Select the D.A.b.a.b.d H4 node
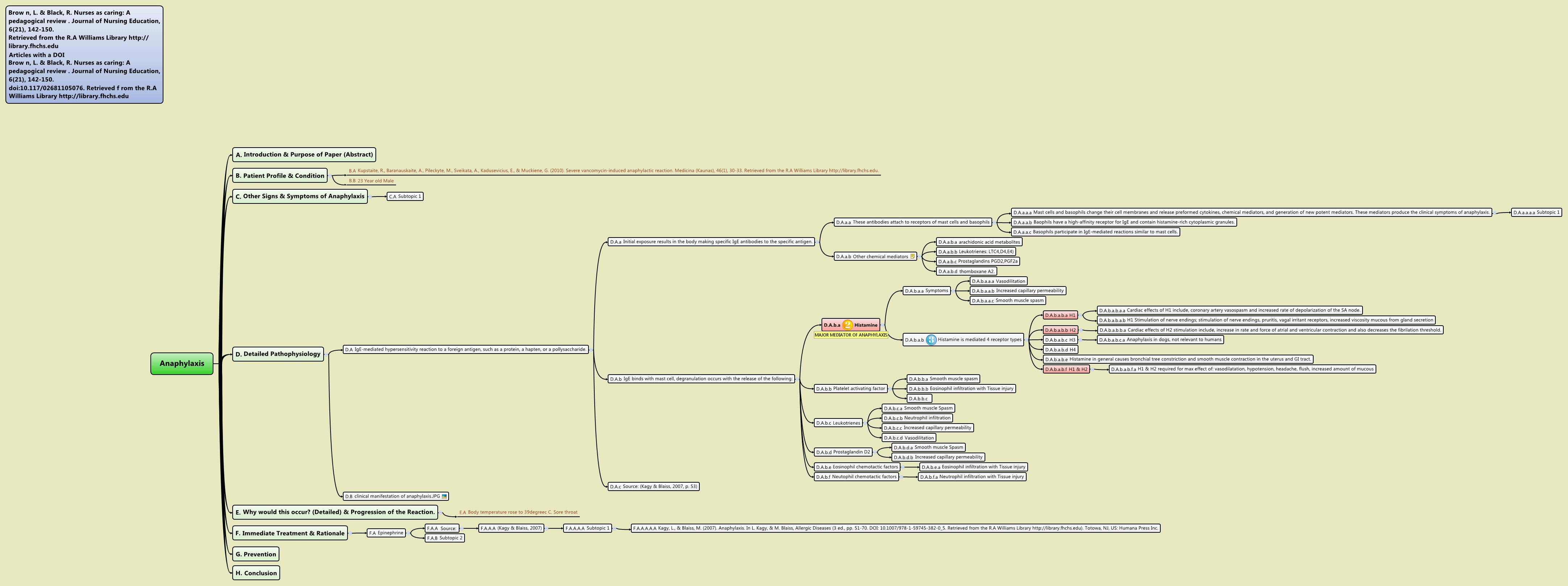1568x586 pixels. click(1060, 350)
